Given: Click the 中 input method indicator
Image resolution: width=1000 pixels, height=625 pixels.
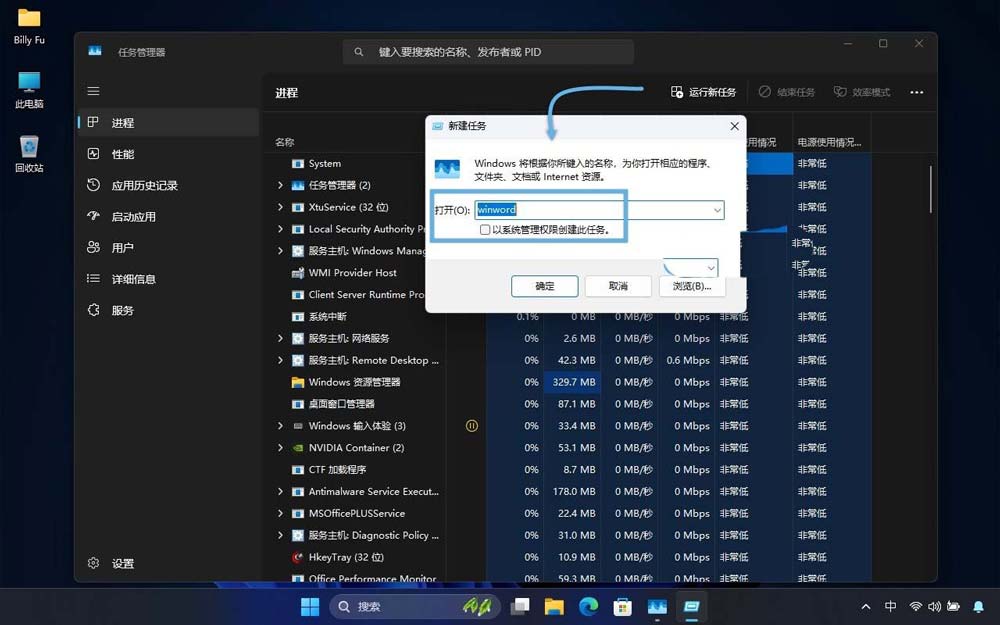Looking at the screenshot, I should coord(890,607).
